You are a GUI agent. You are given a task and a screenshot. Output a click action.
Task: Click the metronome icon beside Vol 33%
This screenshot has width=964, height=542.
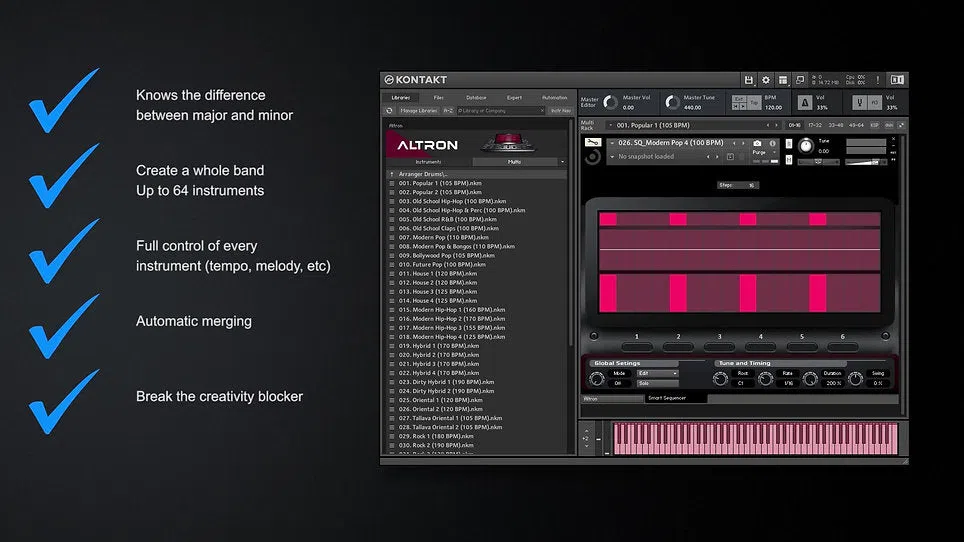pyautogui.click(x=804, y=103)
